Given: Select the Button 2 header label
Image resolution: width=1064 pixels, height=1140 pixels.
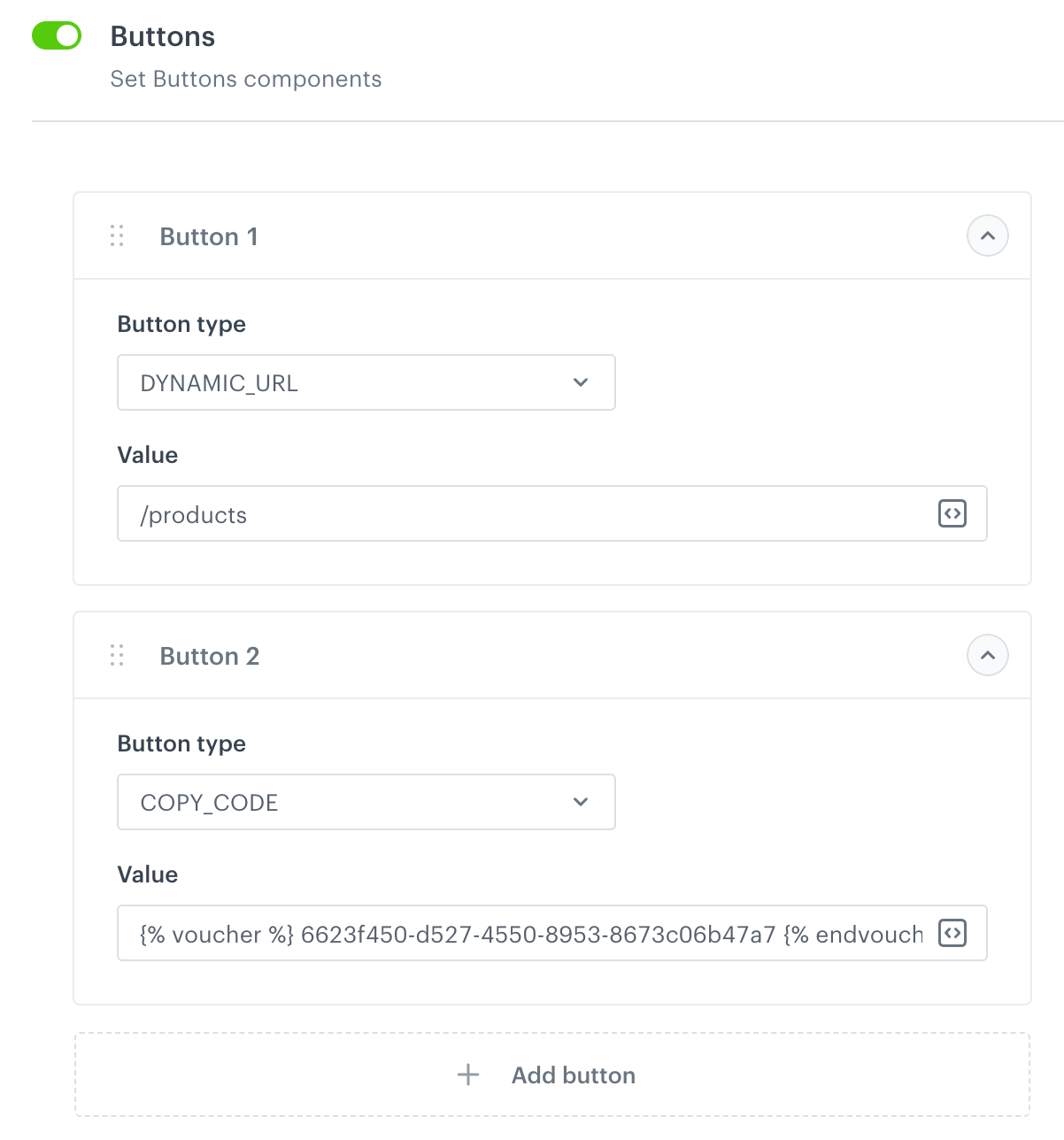Looking at the screenshot, I should coord(209,656).
